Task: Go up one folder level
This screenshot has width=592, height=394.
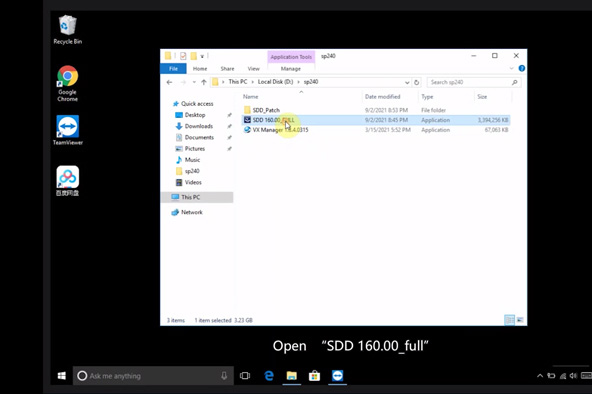Action: click(204, 82)
